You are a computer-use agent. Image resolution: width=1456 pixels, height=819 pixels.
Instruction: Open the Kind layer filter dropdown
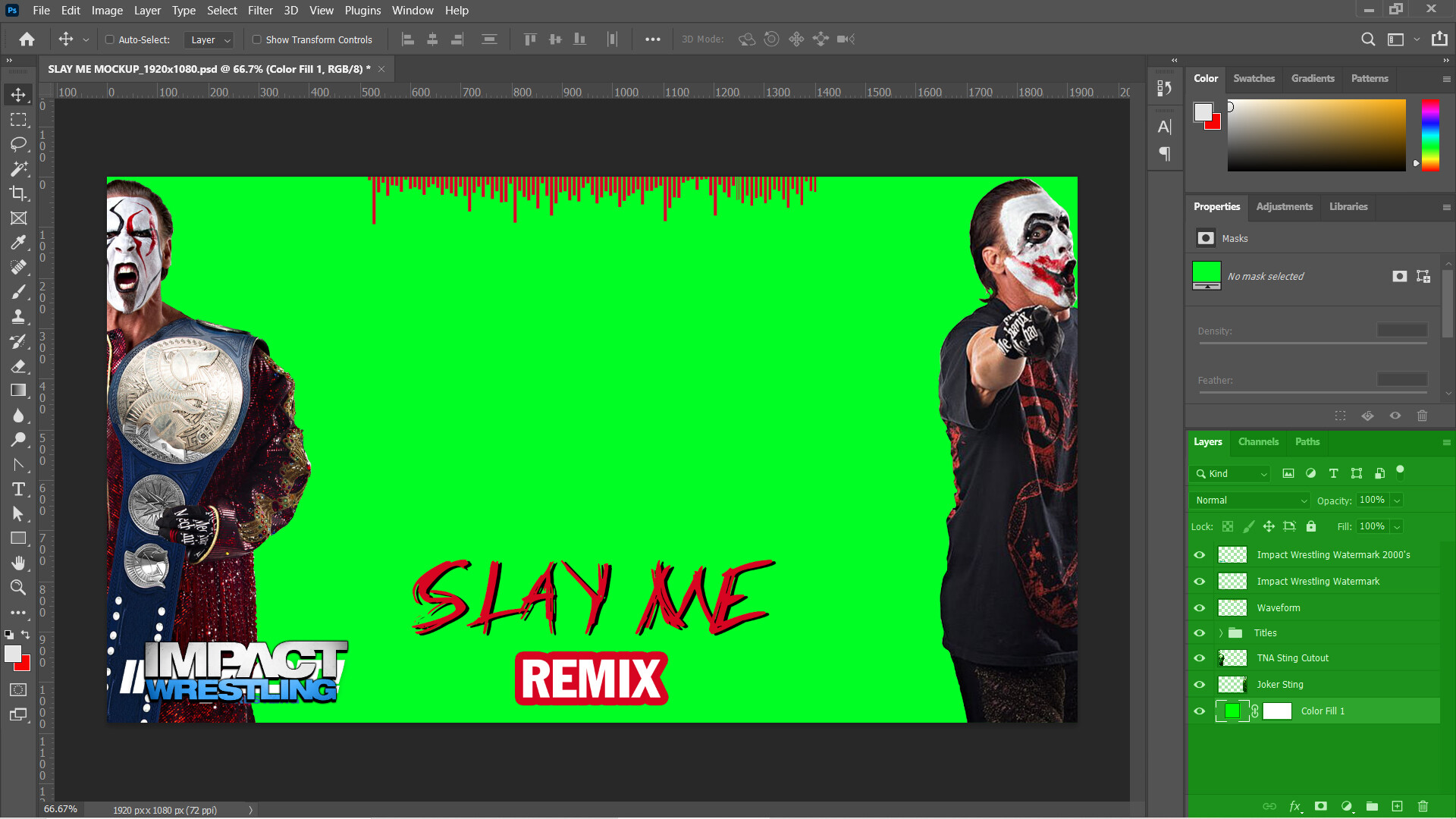1230,474
